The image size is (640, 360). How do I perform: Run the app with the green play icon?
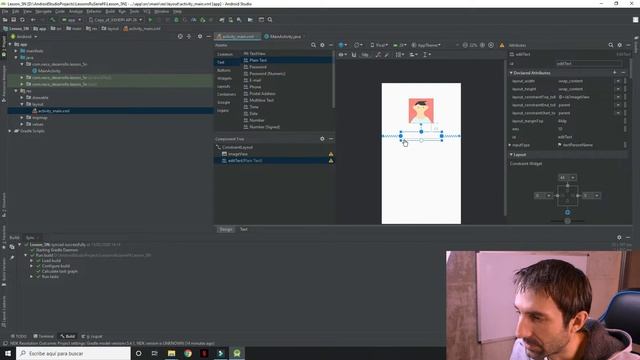tap(150, 20)
